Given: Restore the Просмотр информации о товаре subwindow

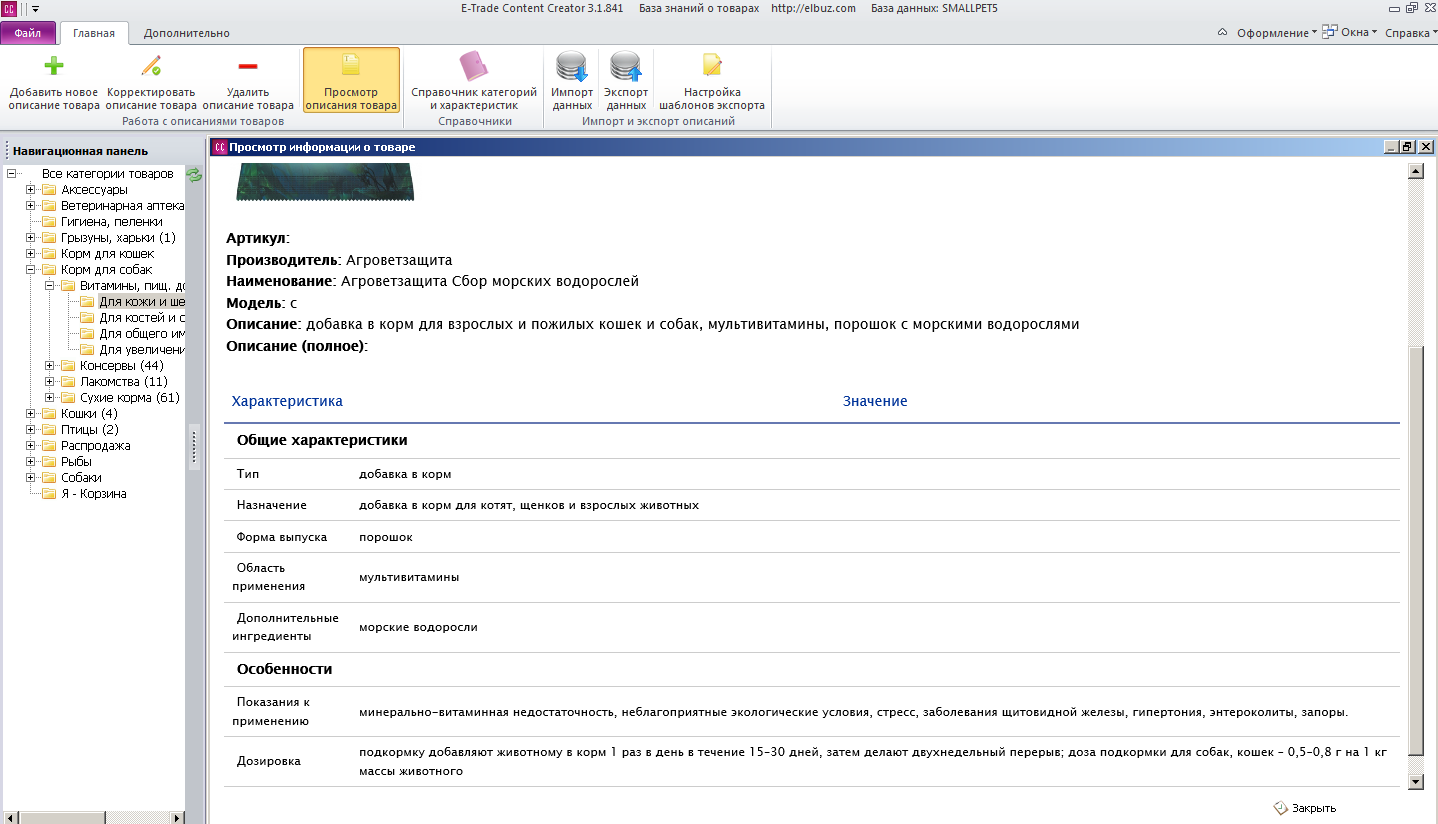Looking at the screenshot, I should 1408,147.
